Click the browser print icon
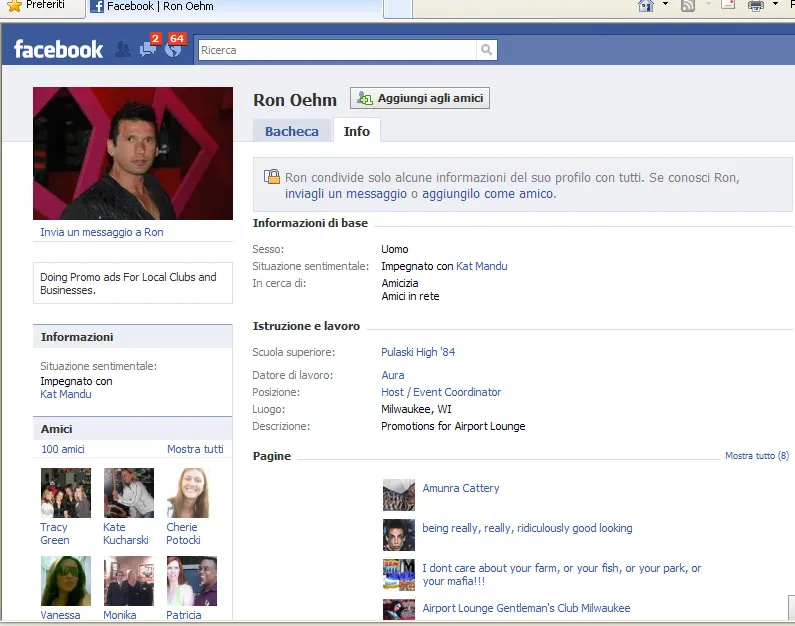This screenshot has width=795, height=626. point(755,6)
